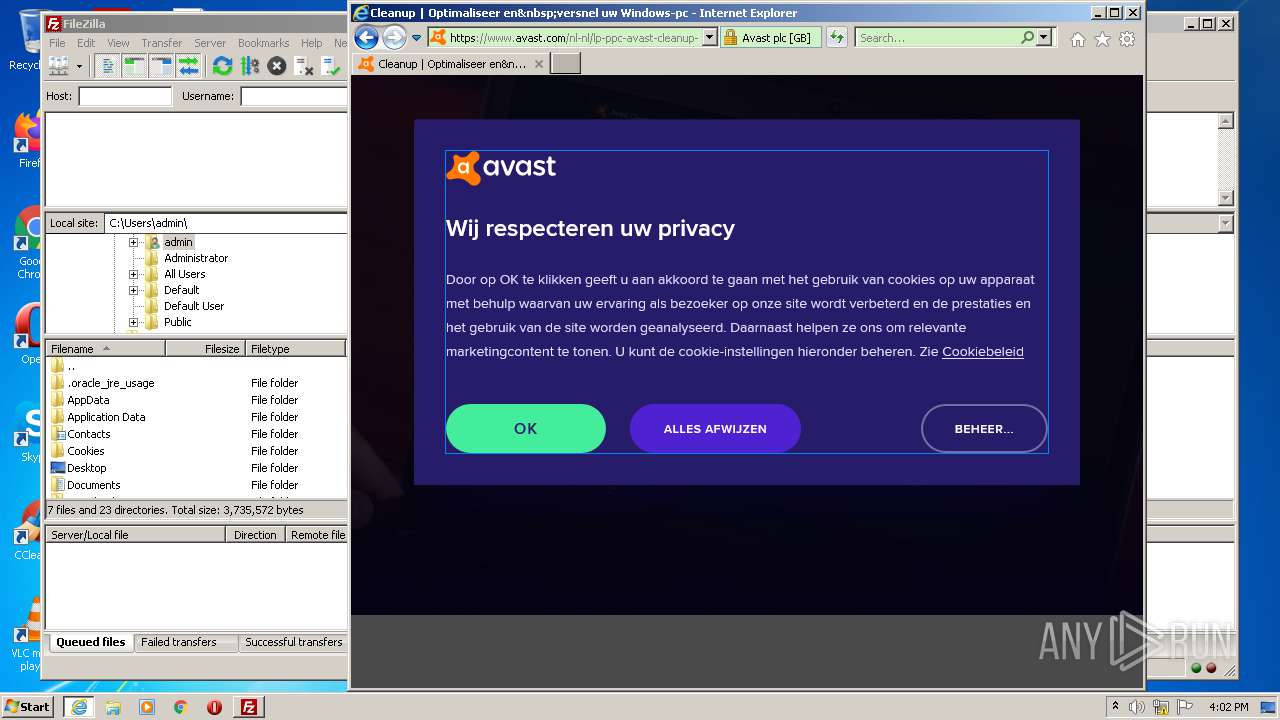Click Internet Explorer Back button
Viewport: 1280px width, 720px height.
pyautogui.click(x=367, y=38)
